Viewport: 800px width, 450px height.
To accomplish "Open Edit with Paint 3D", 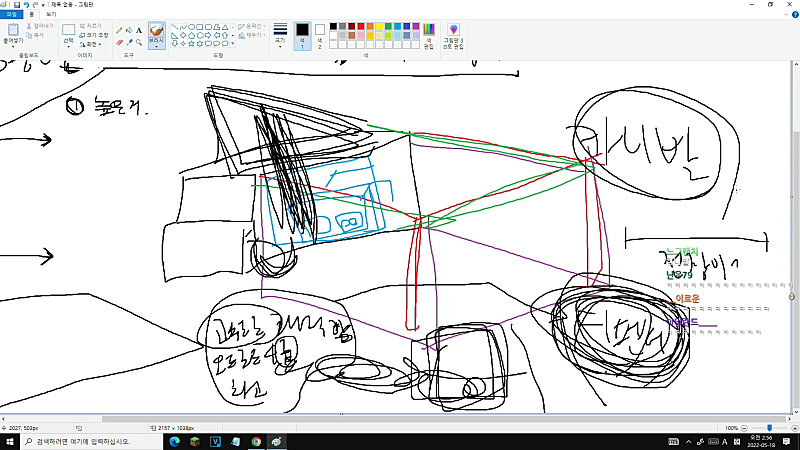I will pos(453,36).
